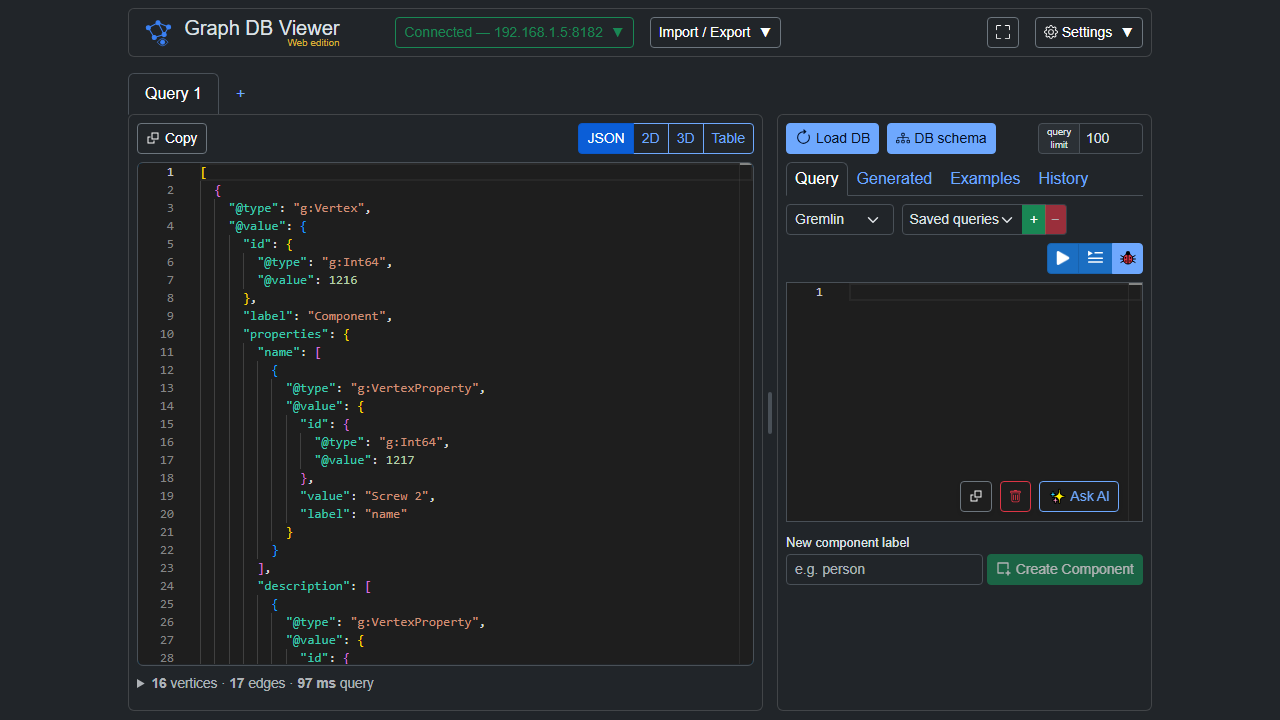Switch result view to 3D
Viewport: 1280px width, 720px height.
pos(685,138)
